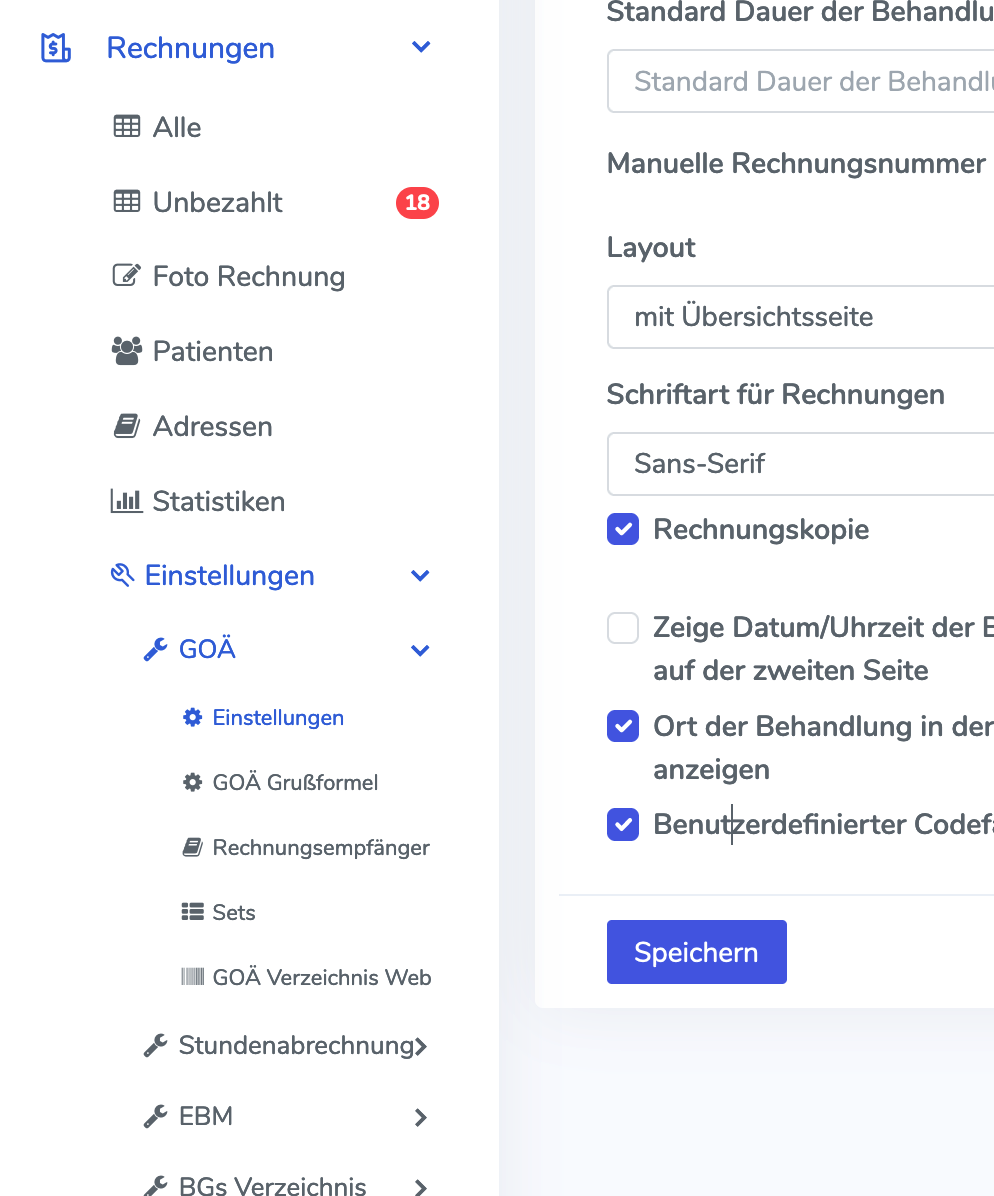The width and height of the screenshot is (994, 1196).
Task: Click the Speichern button
Action: pyautogui.click(x=696, y=952)
